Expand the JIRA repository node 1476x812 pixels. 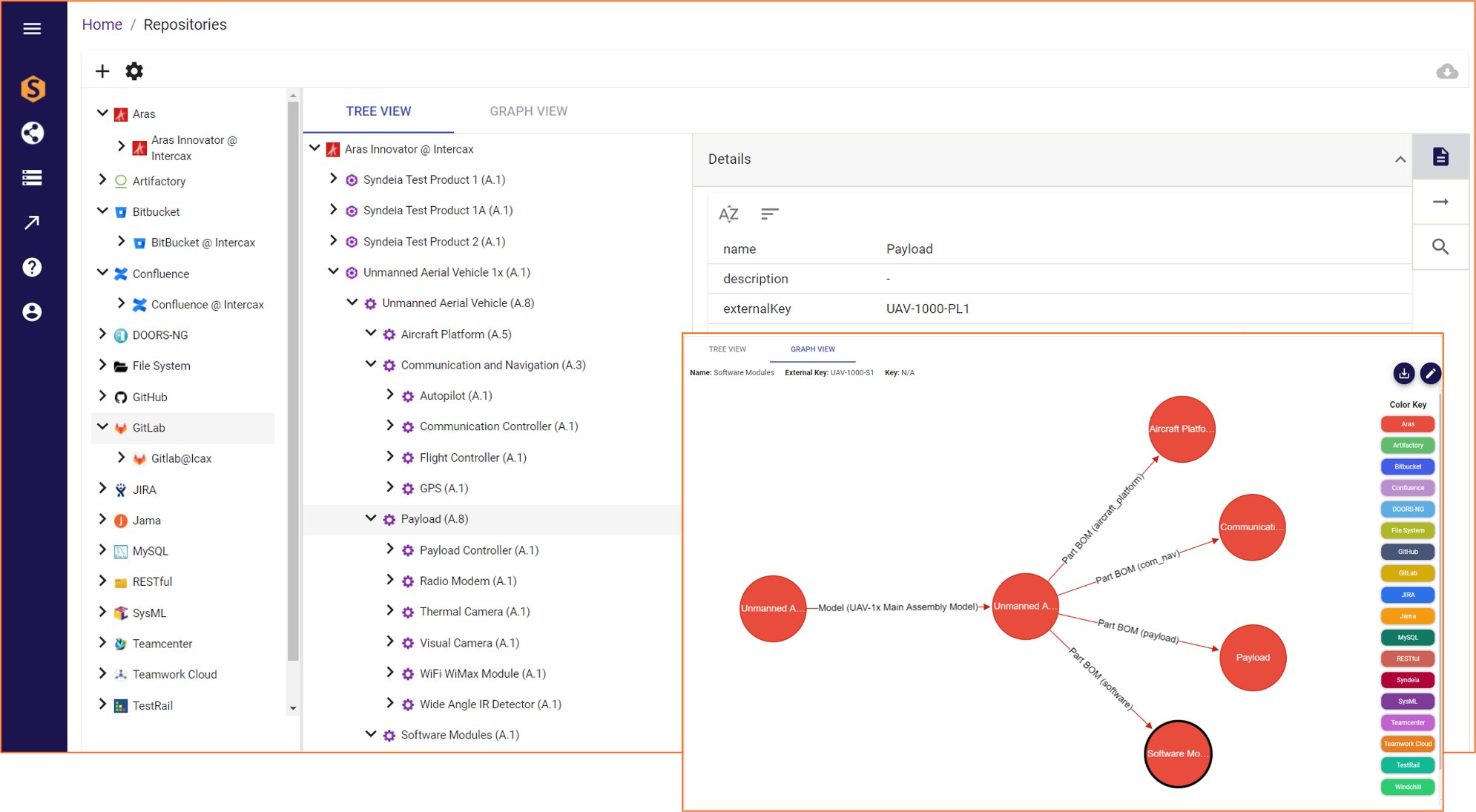click(102, 489)
